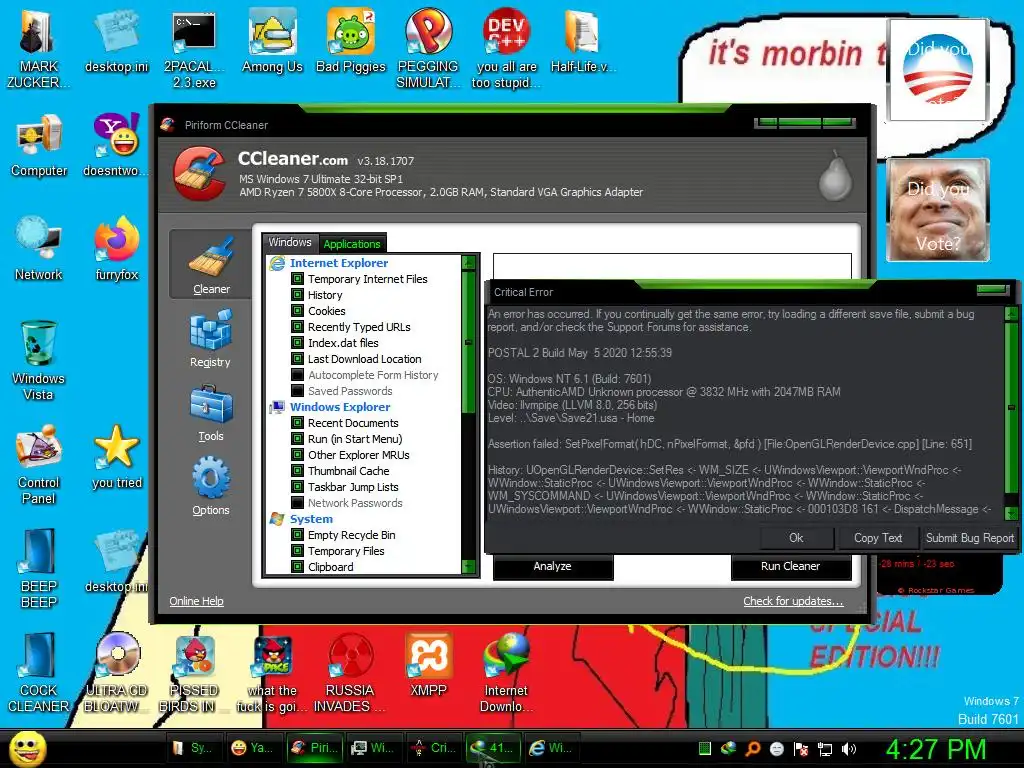The image size is (1024, 768).
Task: Switch to the Windows tab
Action: tap(290, 242)
